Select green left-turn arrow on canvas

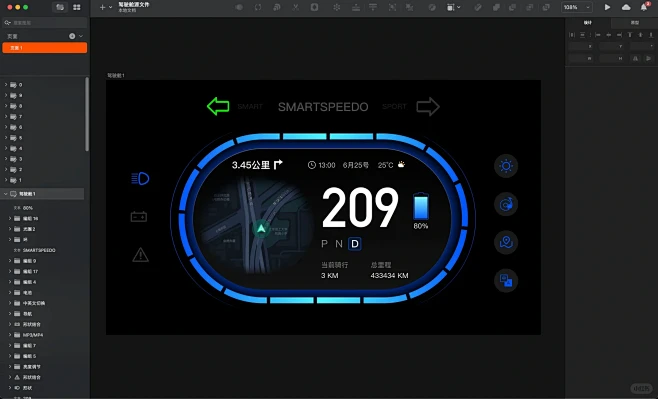pyautogui.click(x=218, y=107)
